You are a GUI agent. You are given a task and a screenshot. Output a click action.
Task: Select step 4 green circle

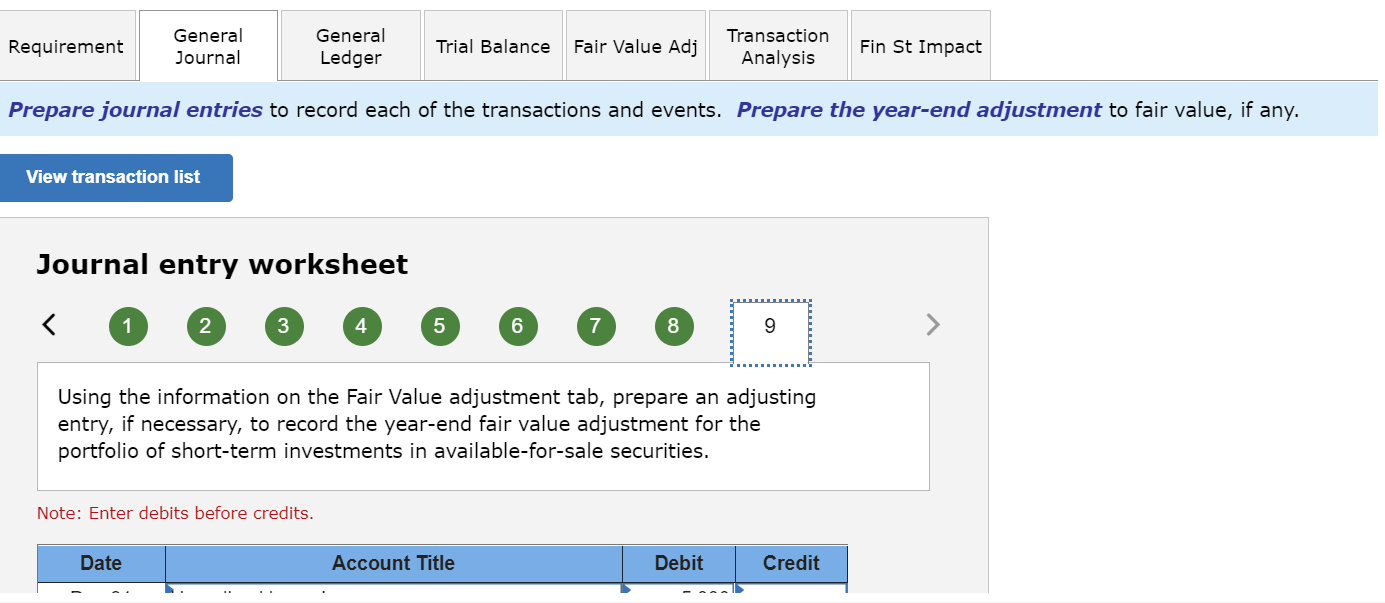362,326
